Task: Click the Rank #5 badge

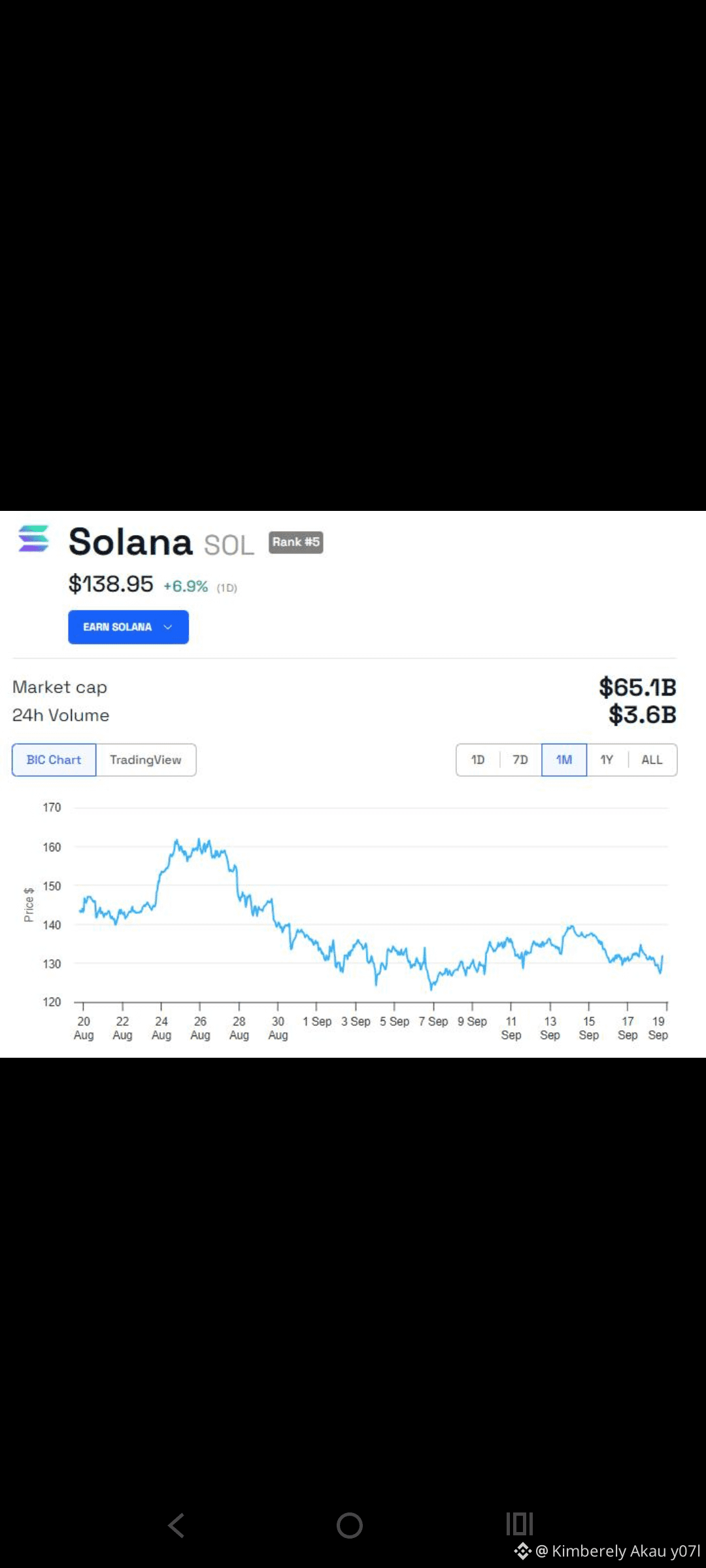Action: (296, 542)
